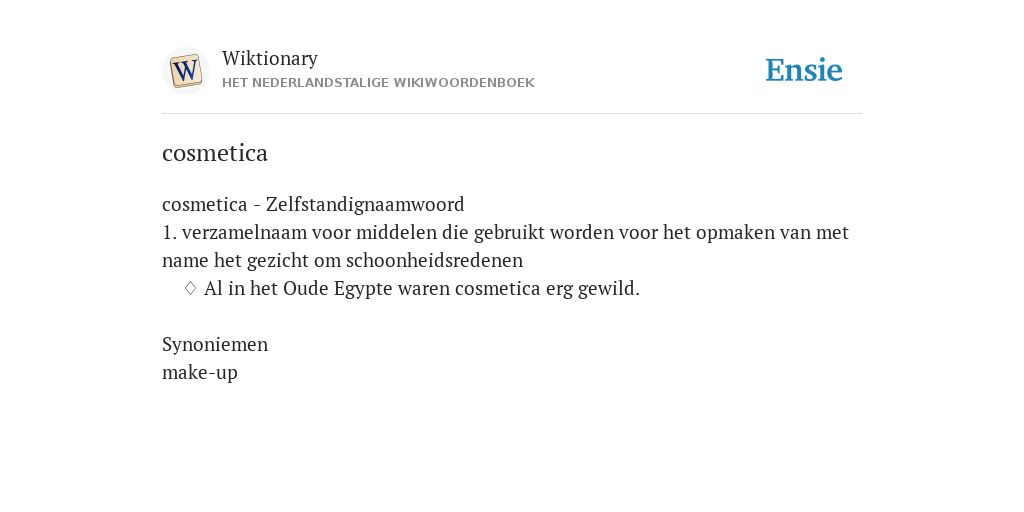
Task: Click the lowercase cosmetica before Zelfstandignaamwoord
Action: (x=204, y=204)
